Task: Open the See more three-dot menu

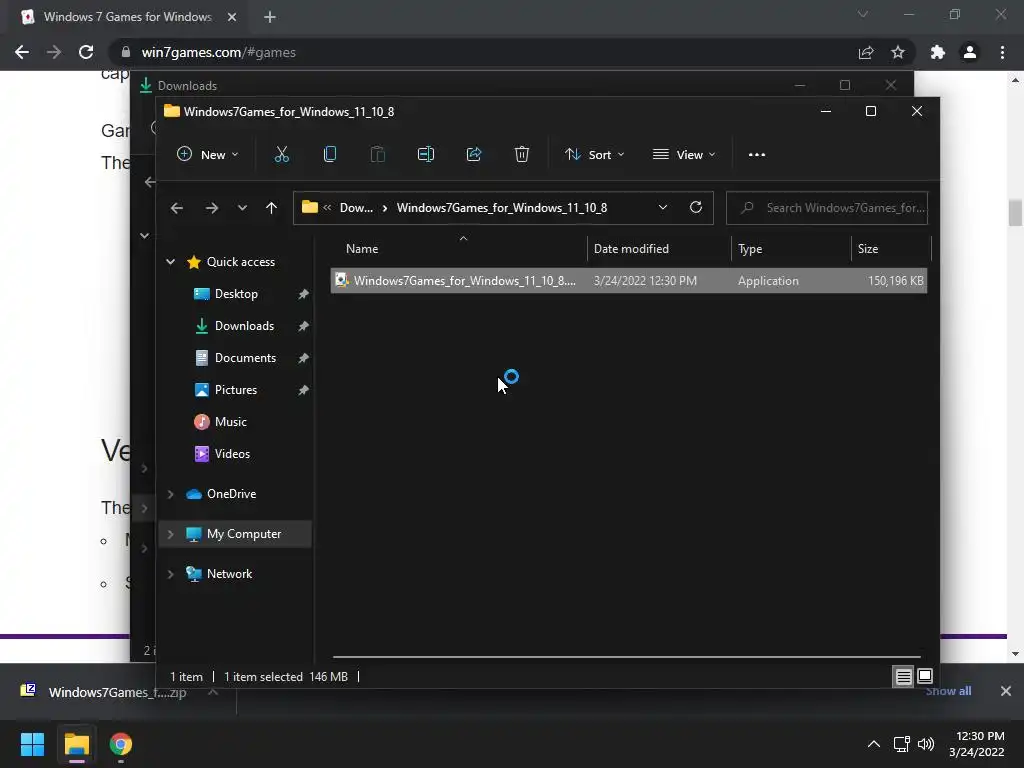Action: click(x=756, y=155)
